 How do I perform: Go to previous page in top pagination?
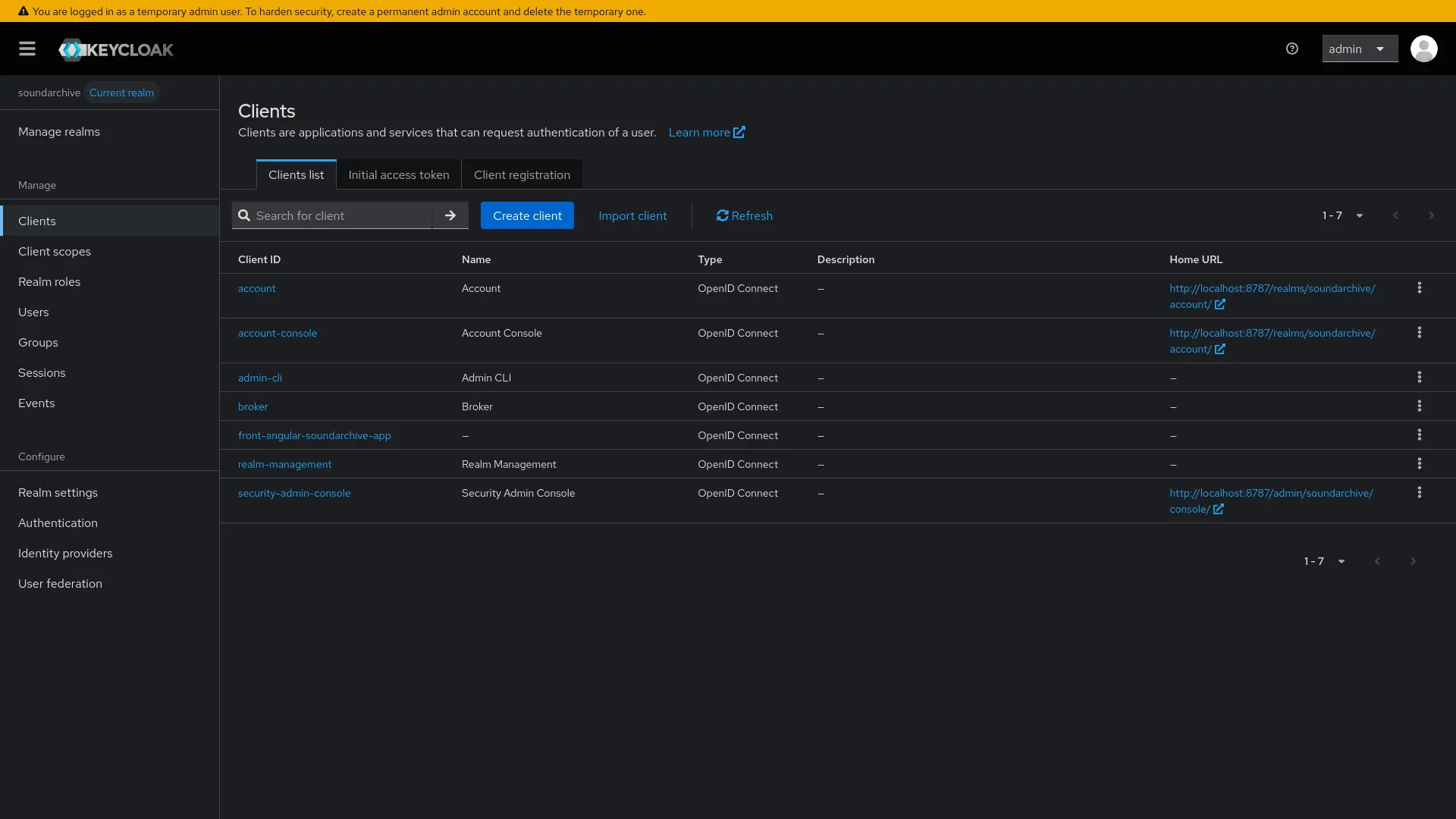[1395, 215]
